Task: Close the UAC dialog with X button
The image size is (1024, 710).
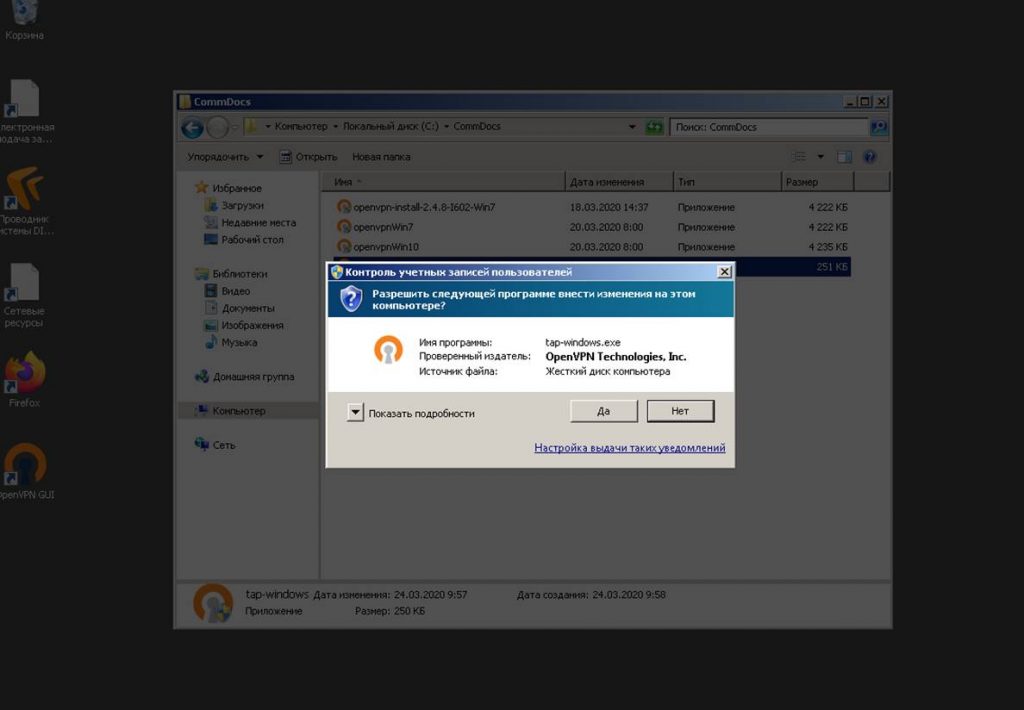Action: click(x=724, y=272)
